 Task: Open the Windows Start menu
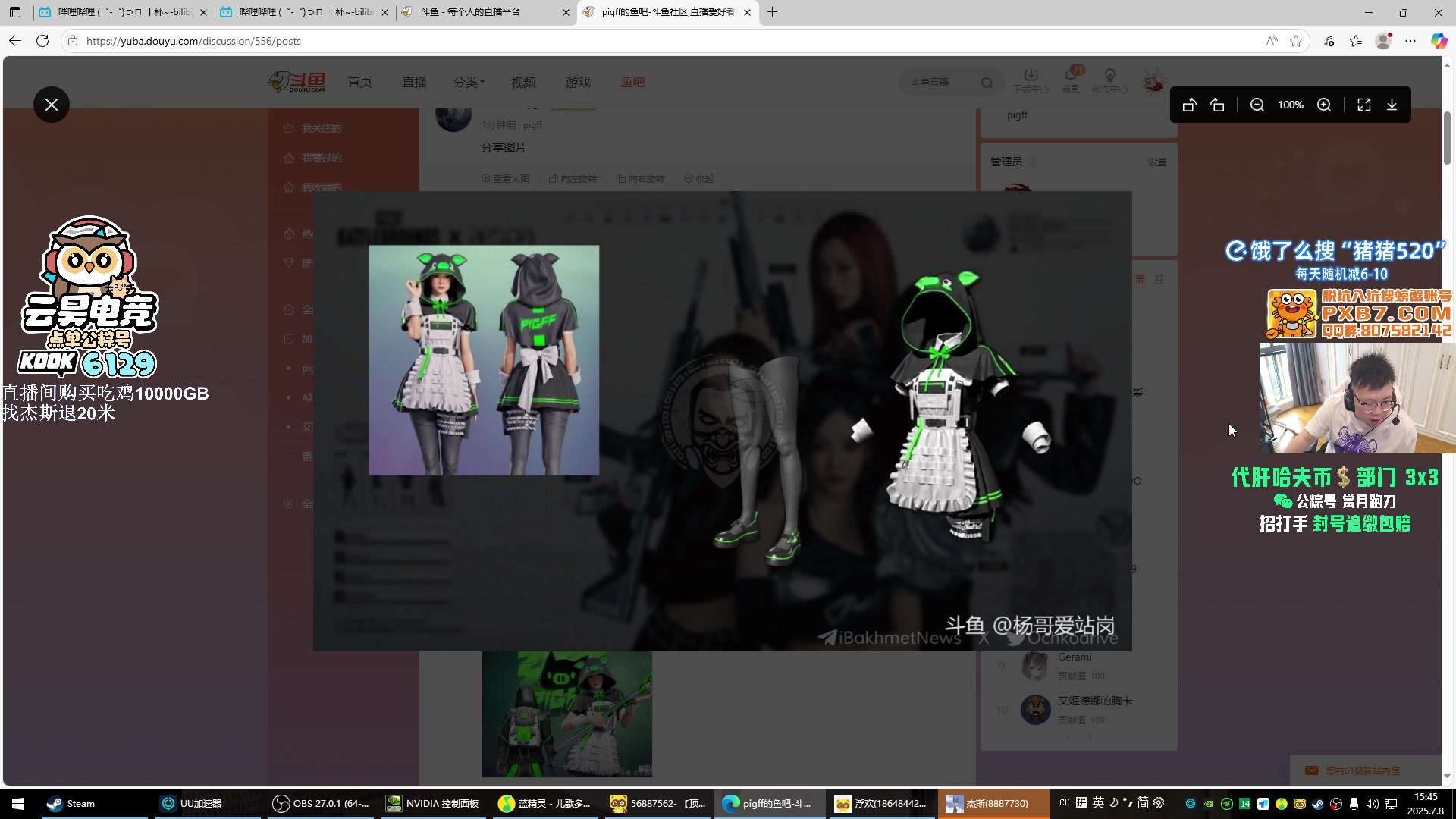point(18,803)
